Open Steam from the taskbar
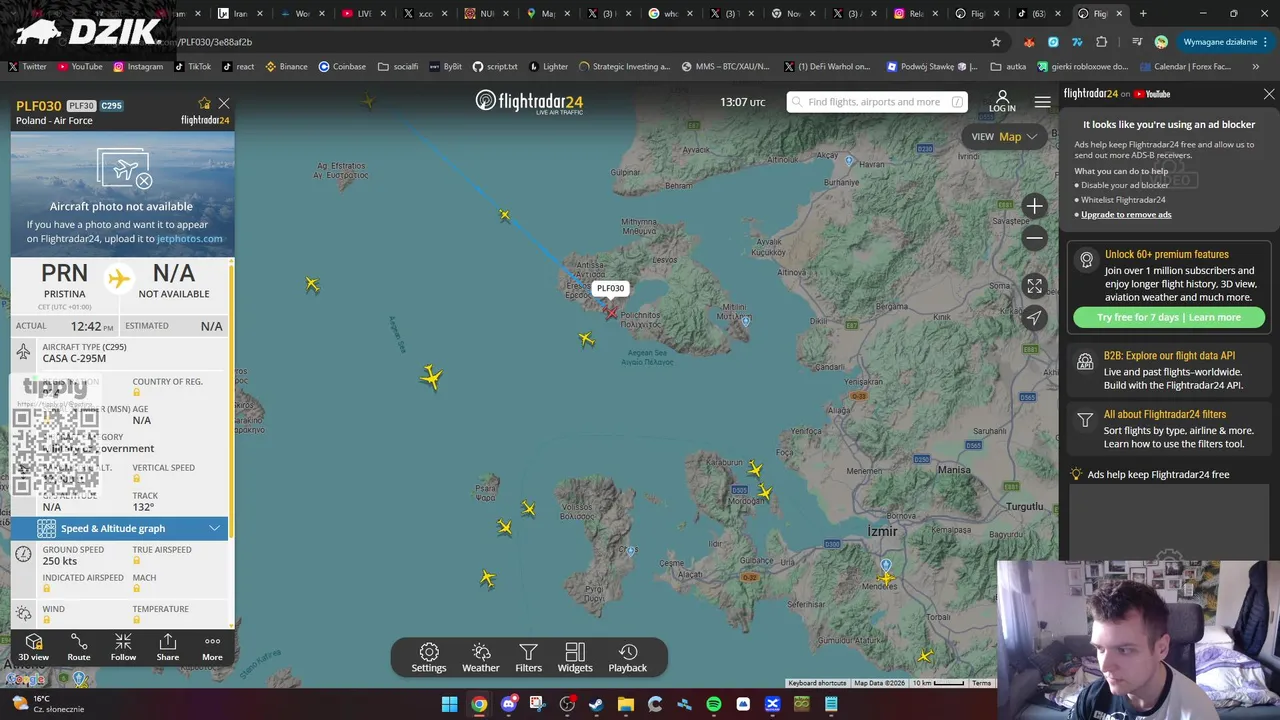Image resolution: width=1280 pixels, height=720 pixels. click(596, 704)
